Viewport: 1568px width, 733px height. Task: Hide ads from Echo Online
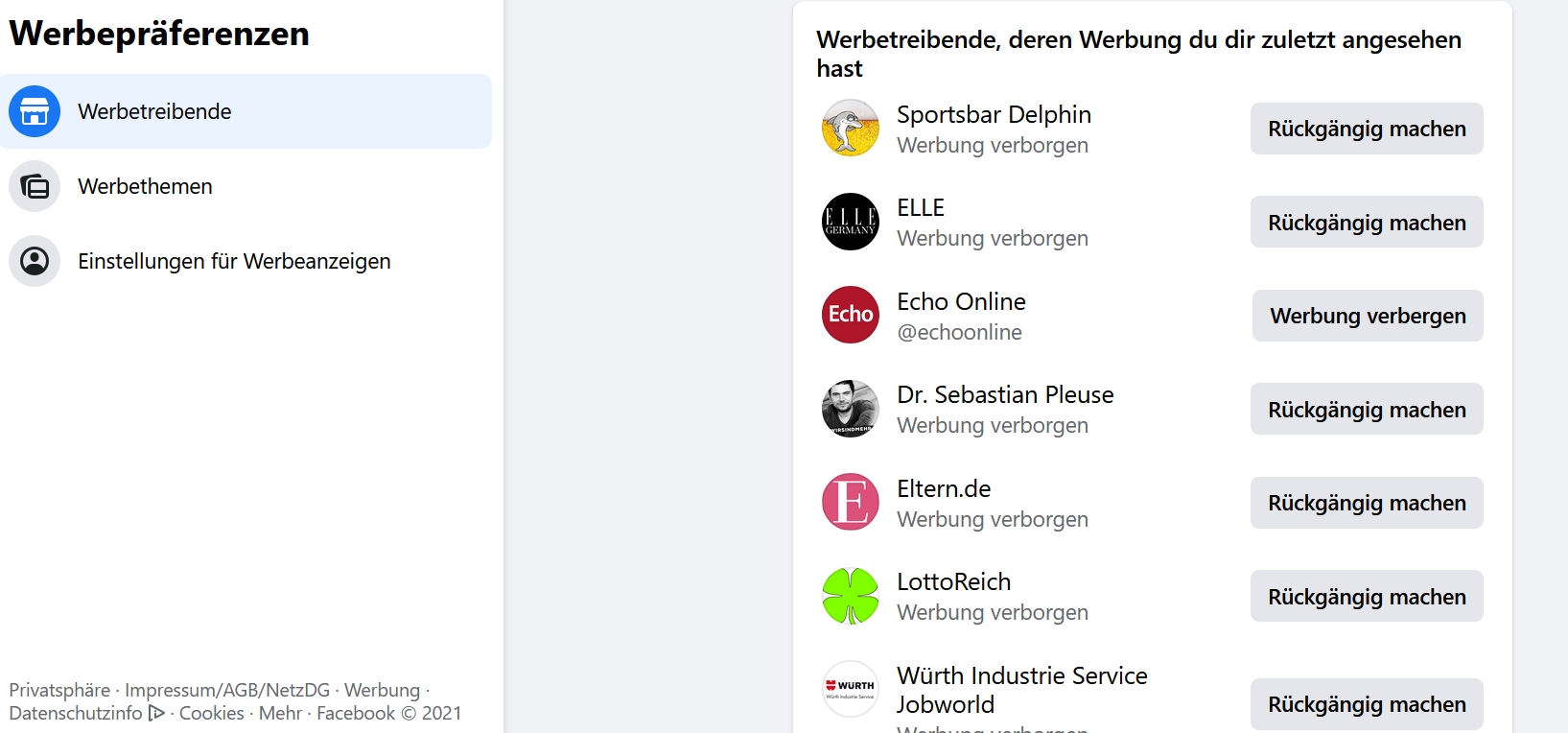[x=1368, y=316]
